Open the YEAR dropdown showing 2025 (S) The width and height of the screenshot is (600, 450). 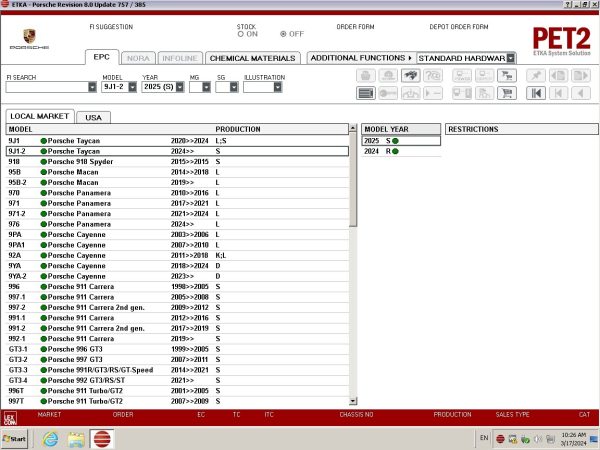pyautogui.click(x=180, y=87)
